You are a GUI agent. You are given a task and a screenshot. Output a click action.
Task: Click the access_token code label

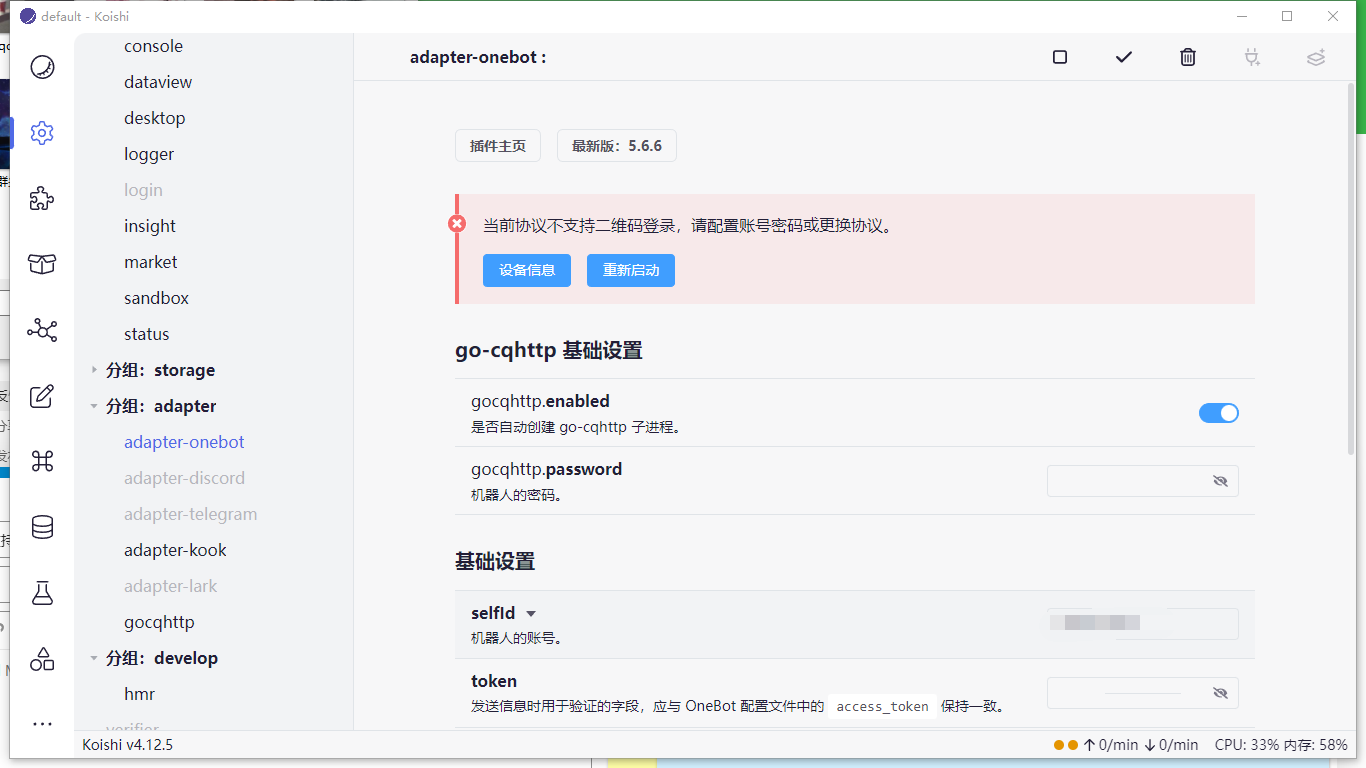(x=882, y=706)
